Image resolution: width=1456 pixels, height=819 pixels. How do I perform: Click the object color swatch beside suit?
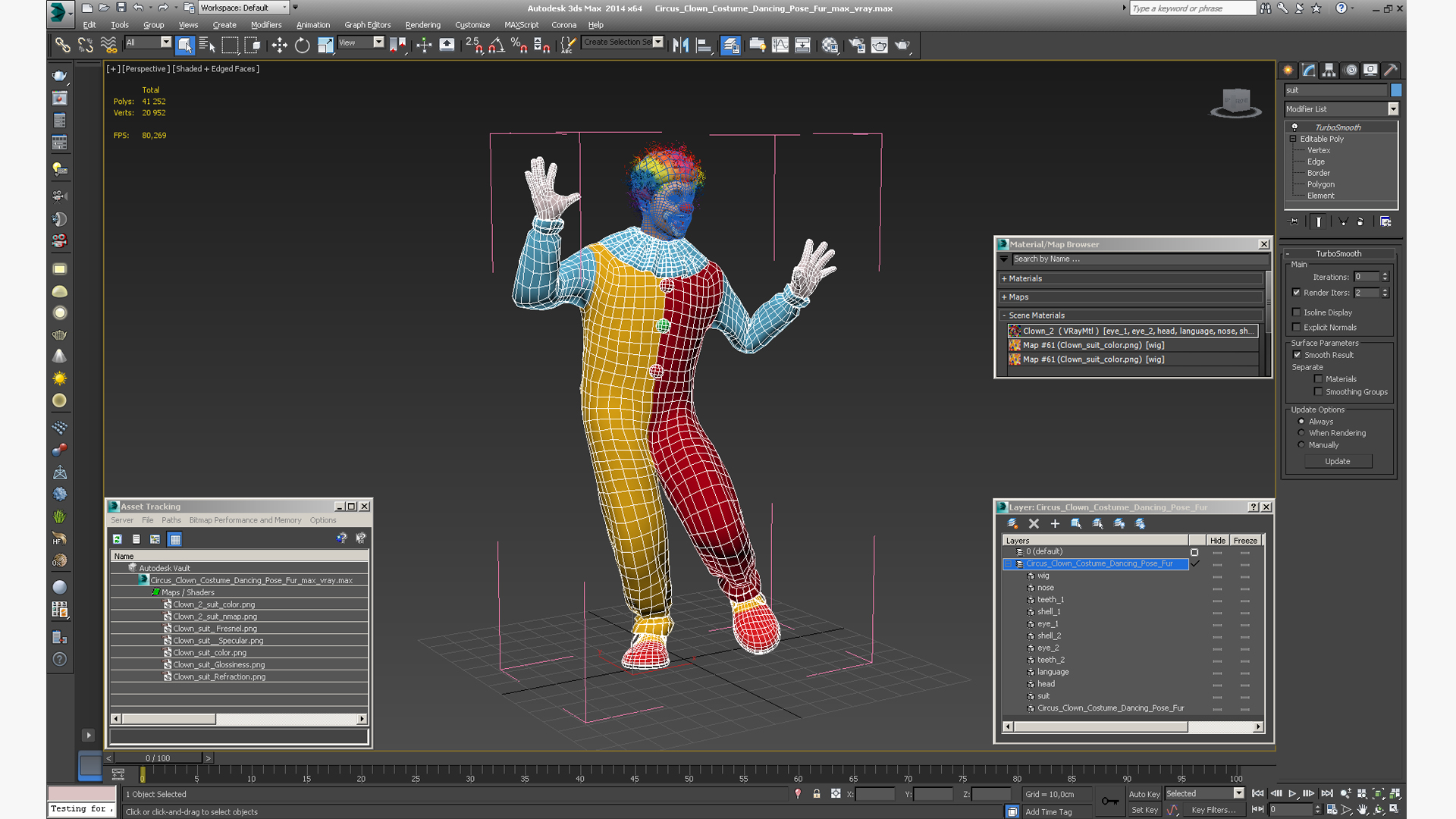1395,90
